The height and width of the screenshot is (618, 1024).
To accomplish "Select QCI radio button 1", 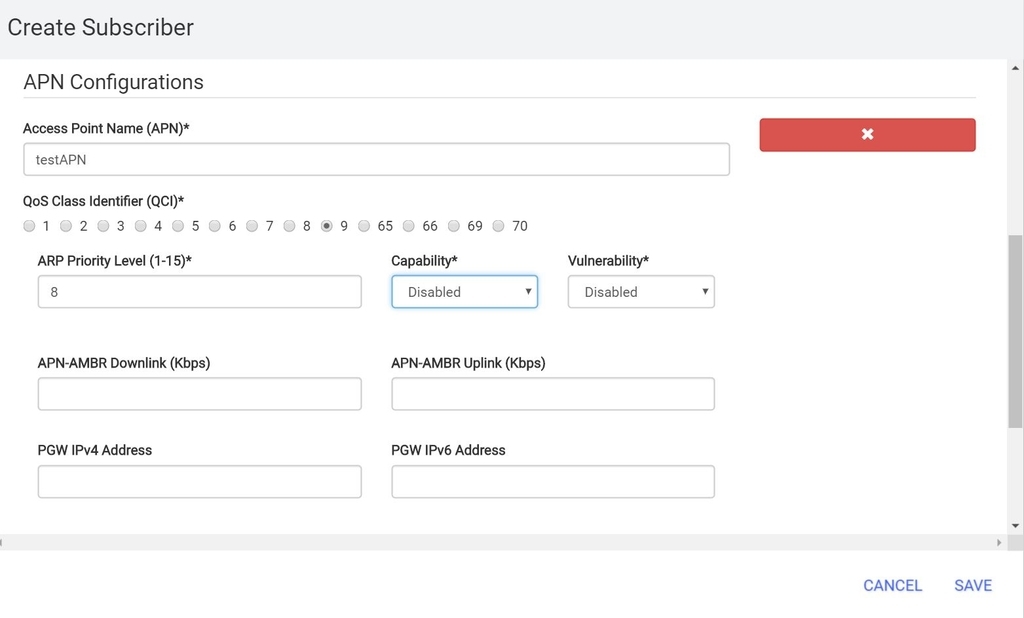I will (x=29, y=226).
